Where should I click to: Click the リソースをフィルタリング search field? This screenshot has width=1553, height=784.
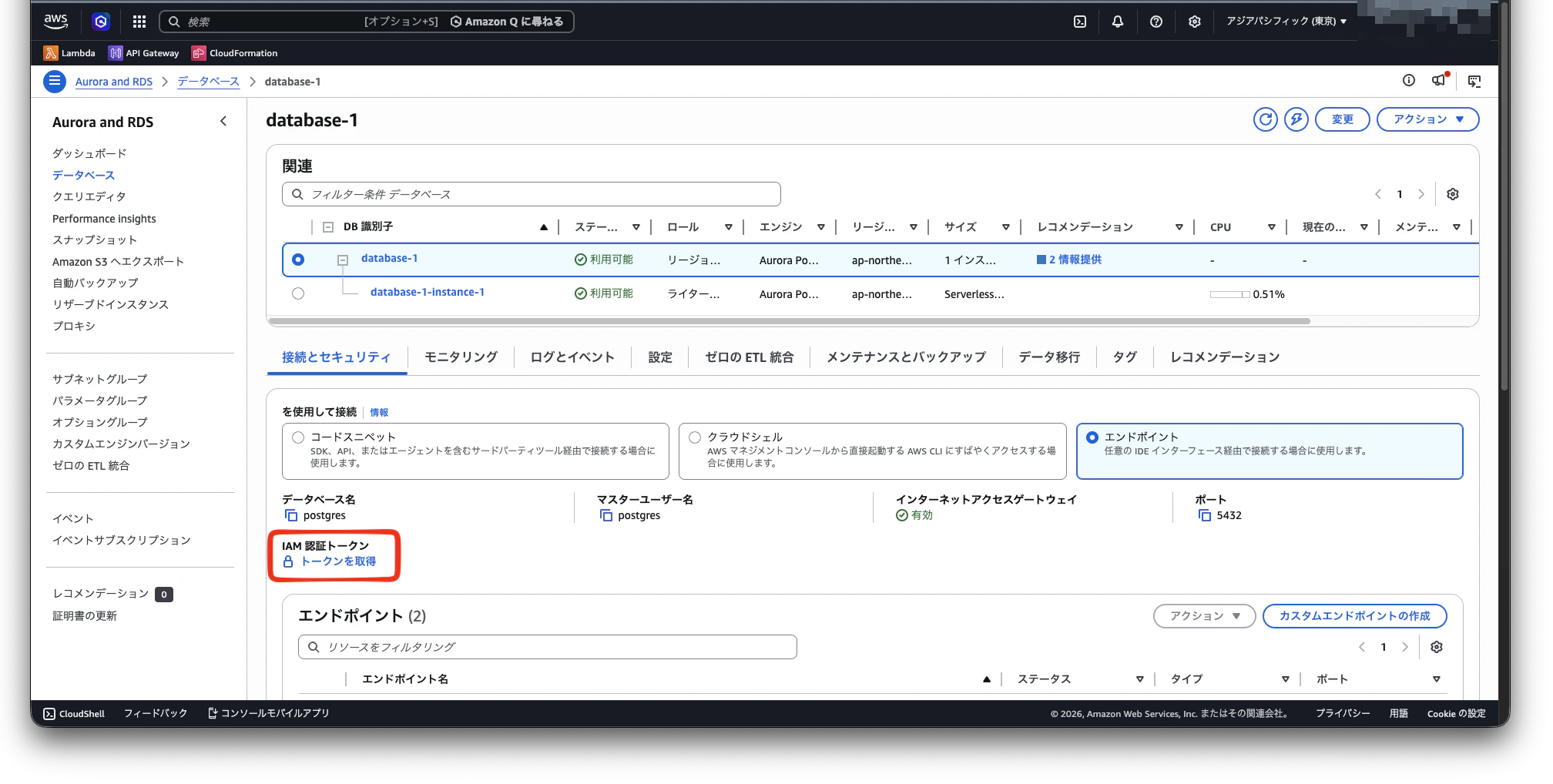(x=548, y=647)
